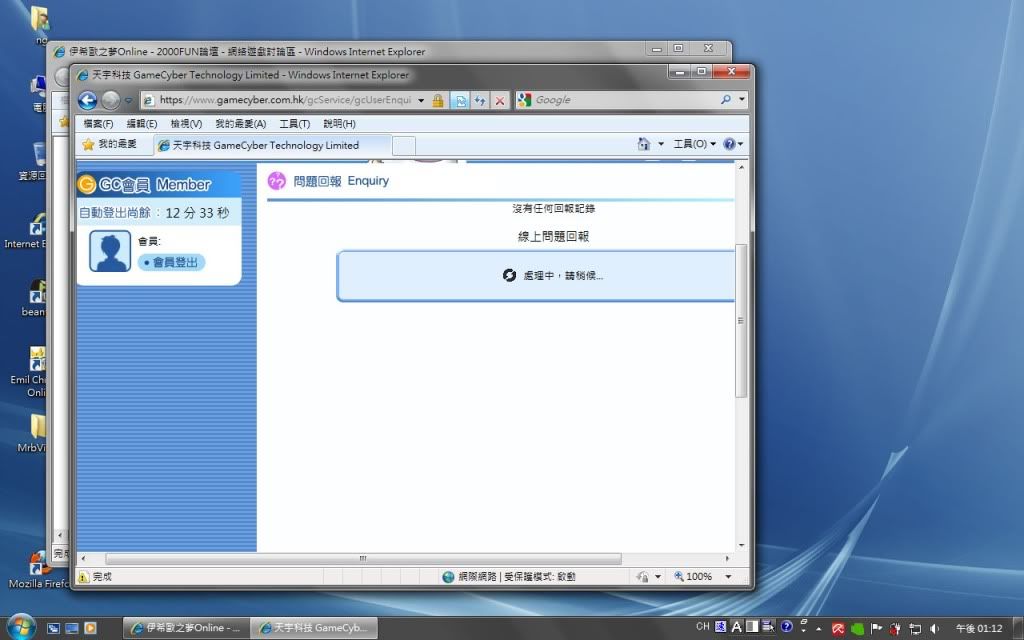Open recent pages dropdown beside Forward button
This screenshot has height=640, width=1024.
(129, 101)
